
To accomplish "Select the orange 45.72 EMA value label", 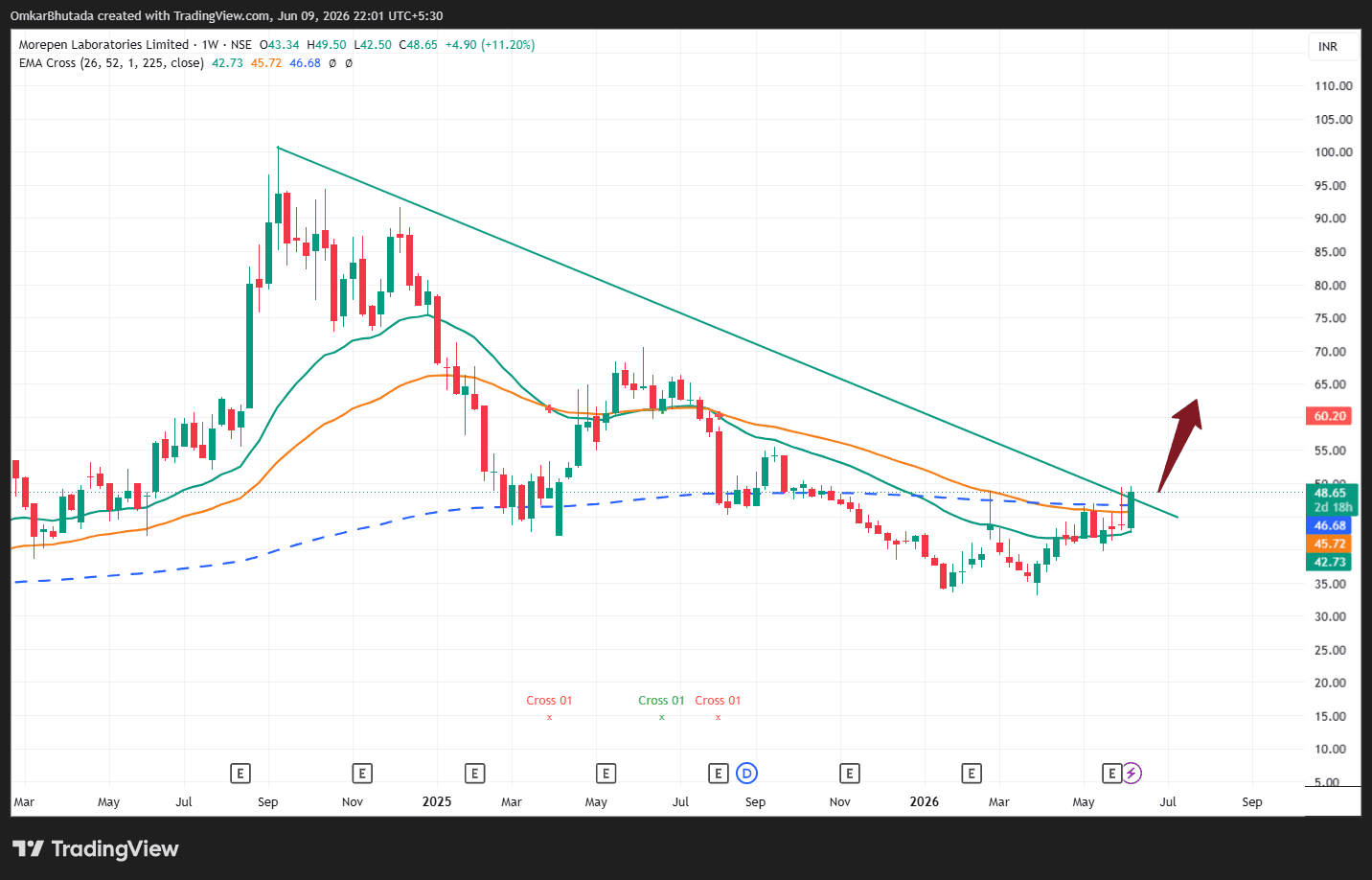I will [x=1330, y=544].
